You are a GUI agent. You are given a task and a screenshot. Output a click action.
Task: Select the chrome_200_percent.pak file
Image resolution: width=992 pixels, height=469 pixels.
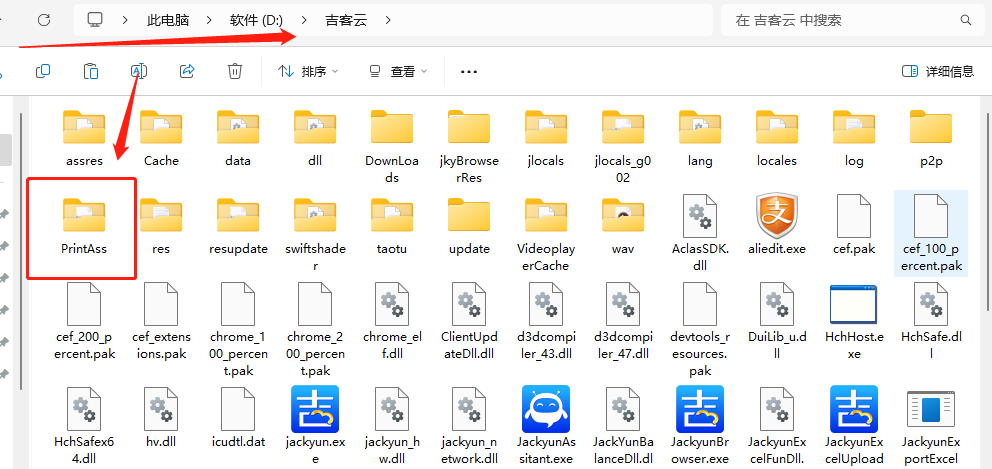click(x=315, y=330)
